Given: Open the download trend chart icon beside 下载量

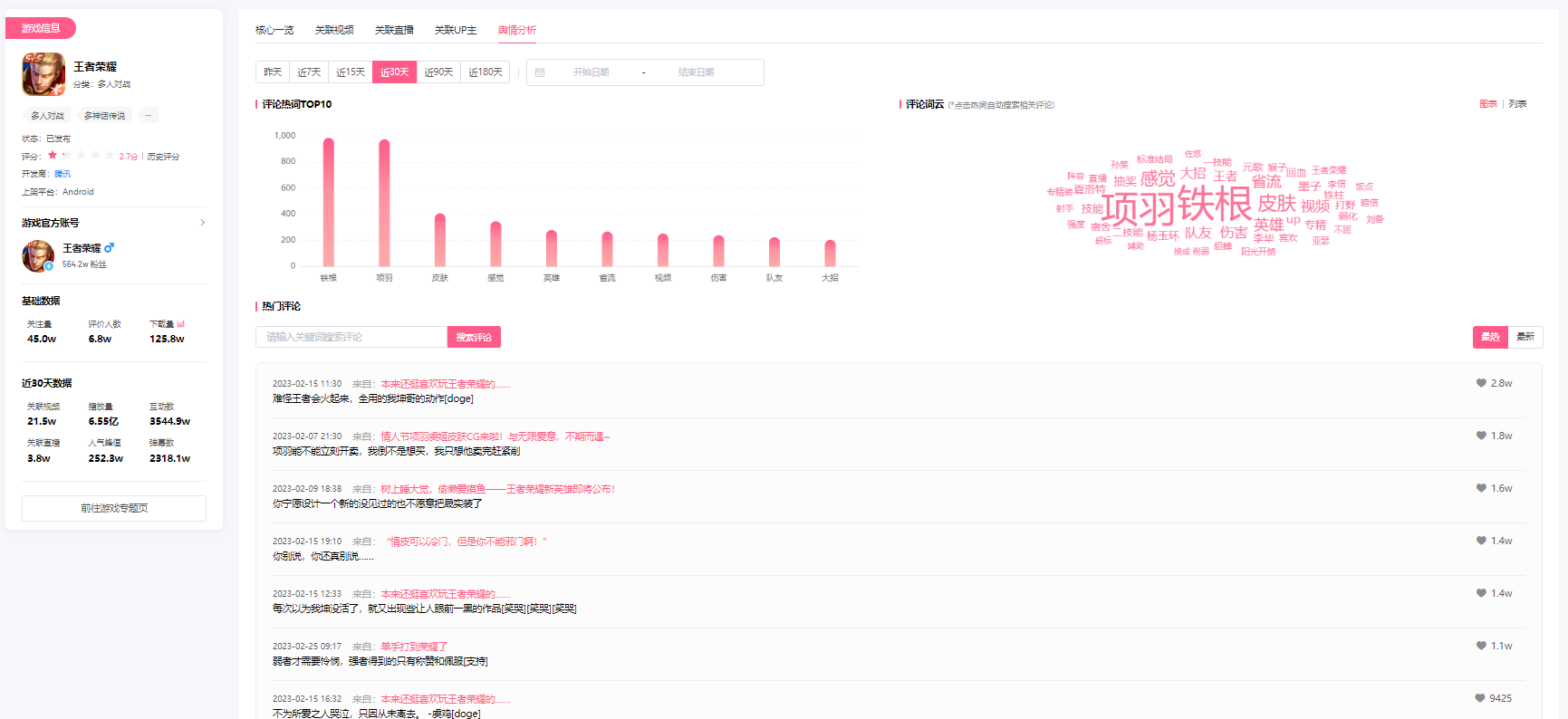Looking at the screenshot, I should [x=181, y=323].
